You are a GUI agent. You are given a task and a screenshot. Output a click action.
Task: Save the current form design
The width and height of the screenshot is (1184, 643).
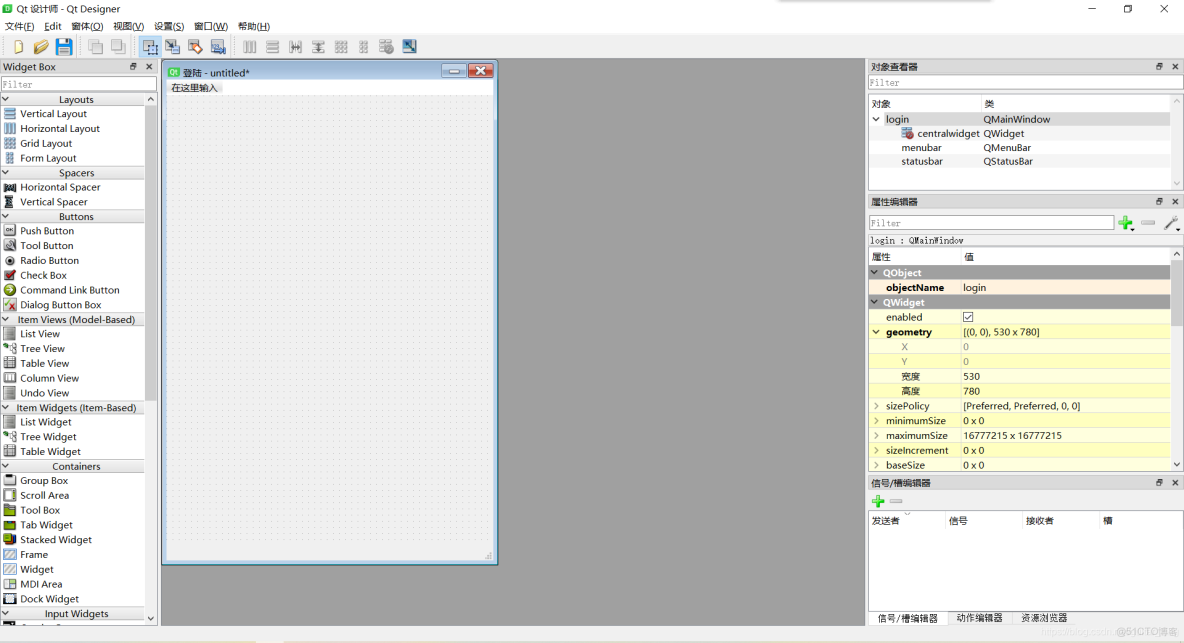63,46
